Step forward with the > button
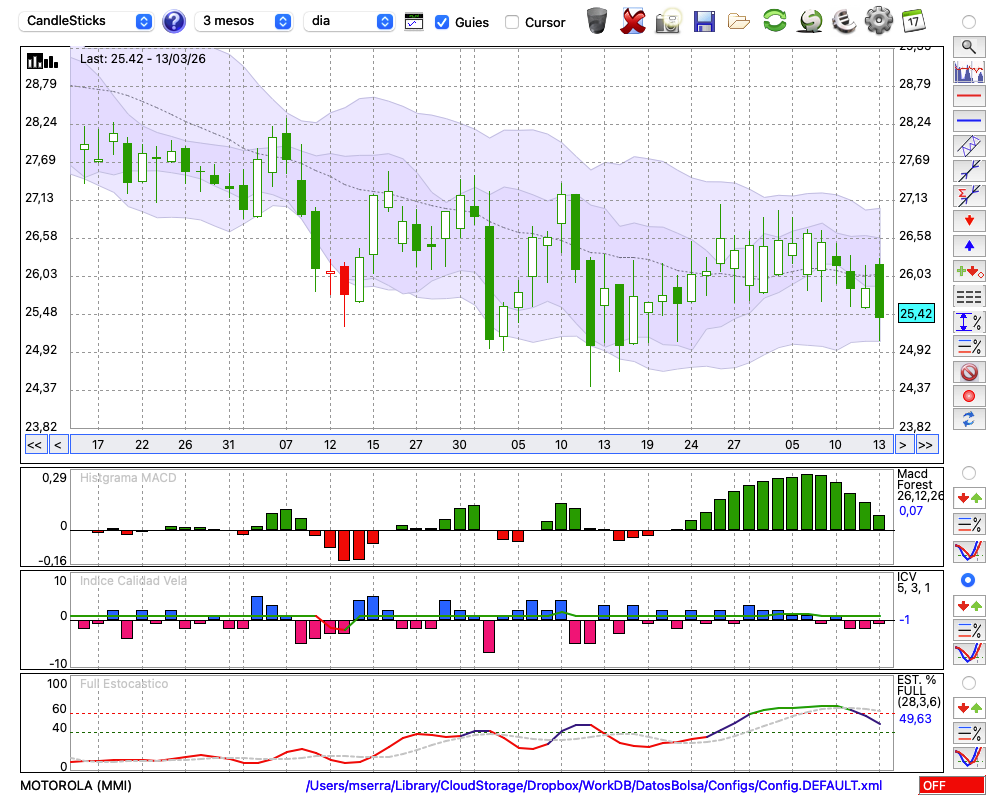The width and height of the screenshot is (1000, 800). 902,445
